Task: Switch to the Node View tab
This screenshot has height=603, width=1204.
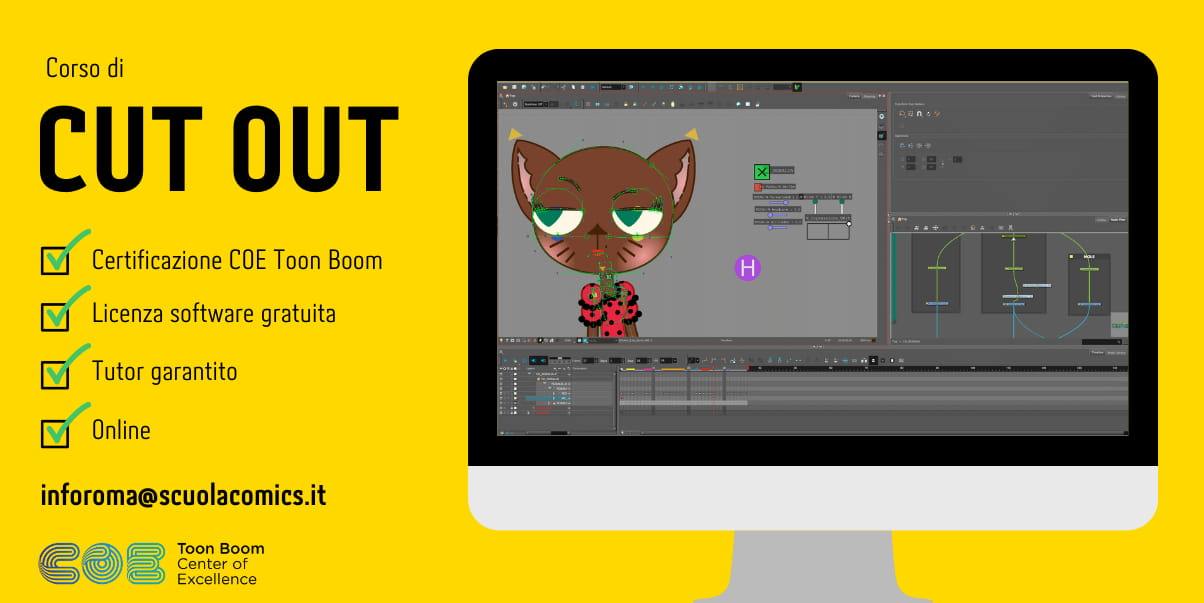Action: pos(1119,219)
